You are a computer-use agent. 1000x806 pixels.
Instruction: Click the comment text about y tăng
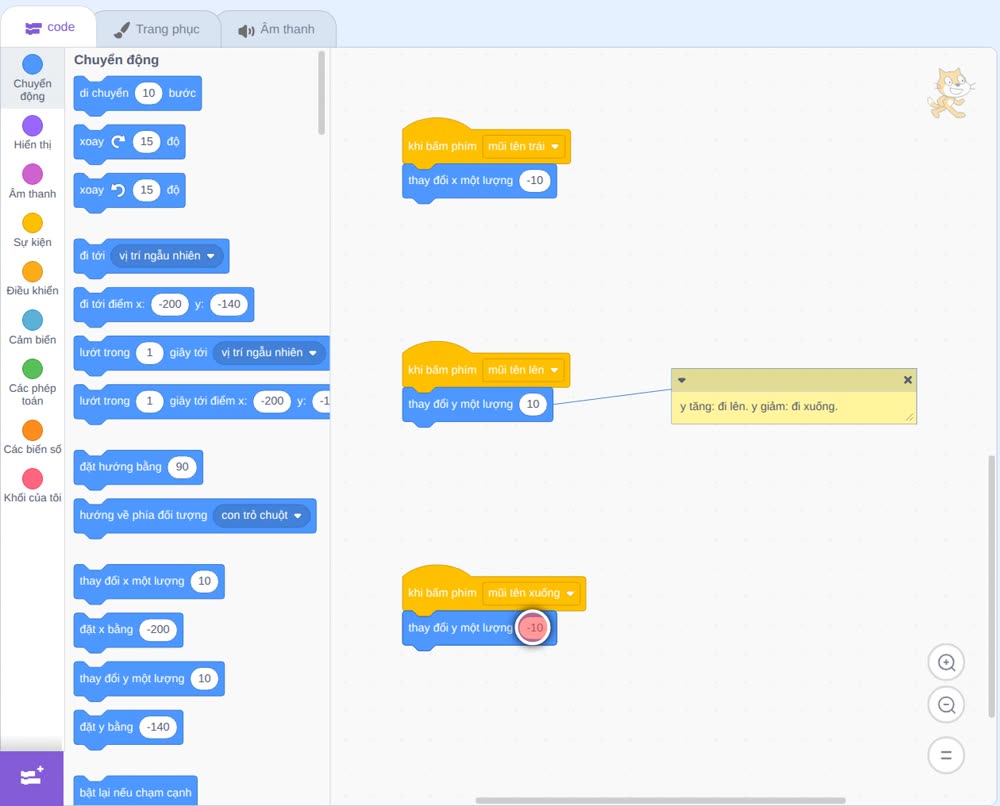click(758, 406)
